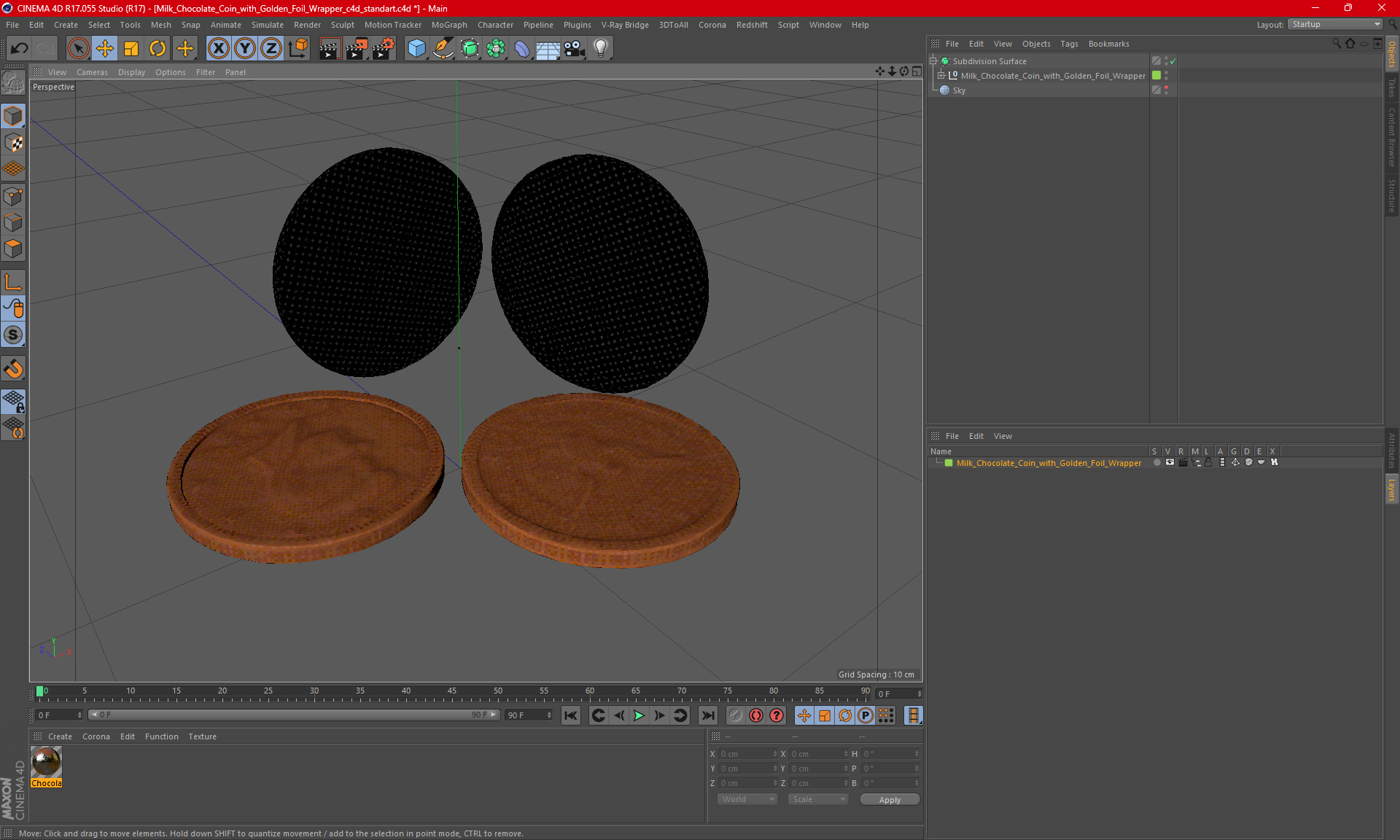
Task: Open the MoGraph array icon
Action: coord(496,49)
